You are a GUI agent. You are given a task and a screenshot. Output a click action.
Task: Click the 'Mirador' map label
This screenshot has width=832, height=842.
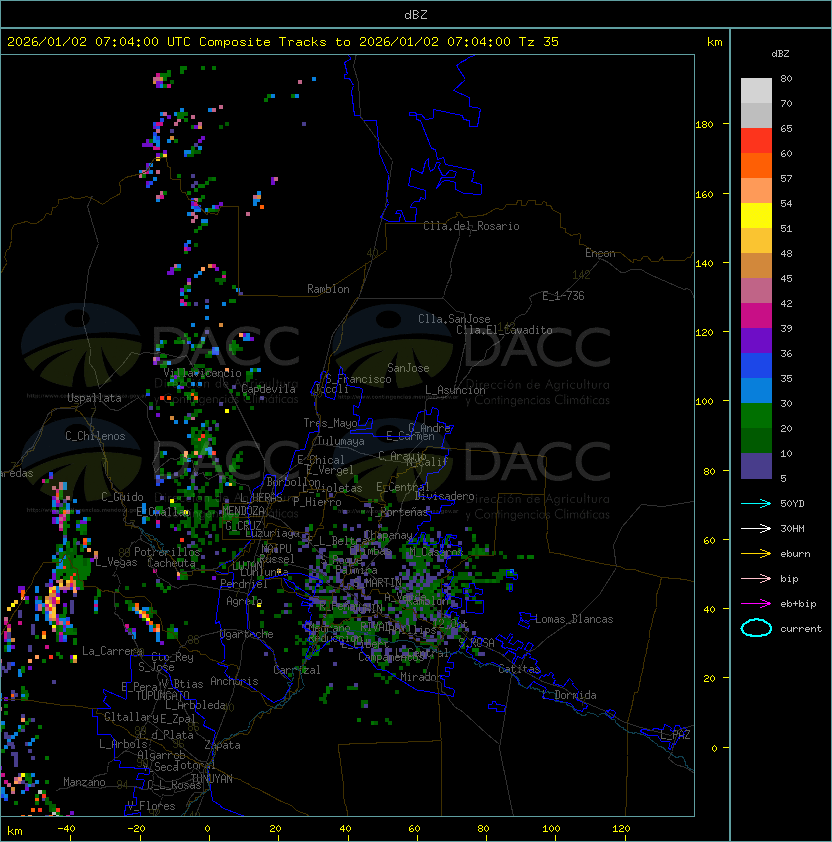pyautogui.click(x=422, y=677)
